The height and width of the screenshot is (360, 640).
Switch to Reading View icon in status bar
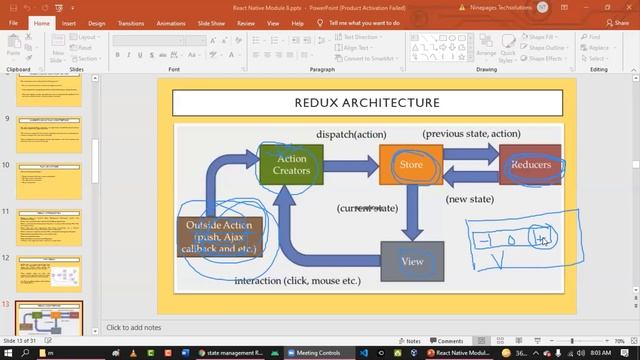tap(519, 341)
